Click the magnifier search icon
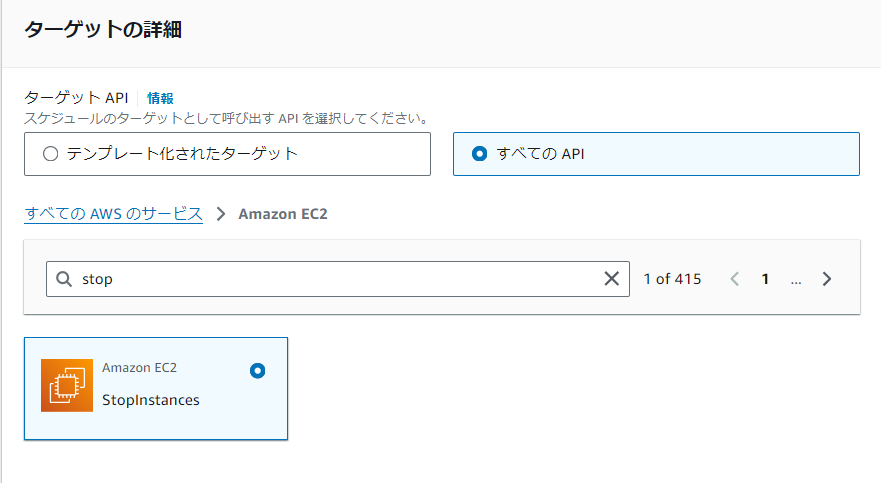 pyautogui.click(x=64, y=279)
